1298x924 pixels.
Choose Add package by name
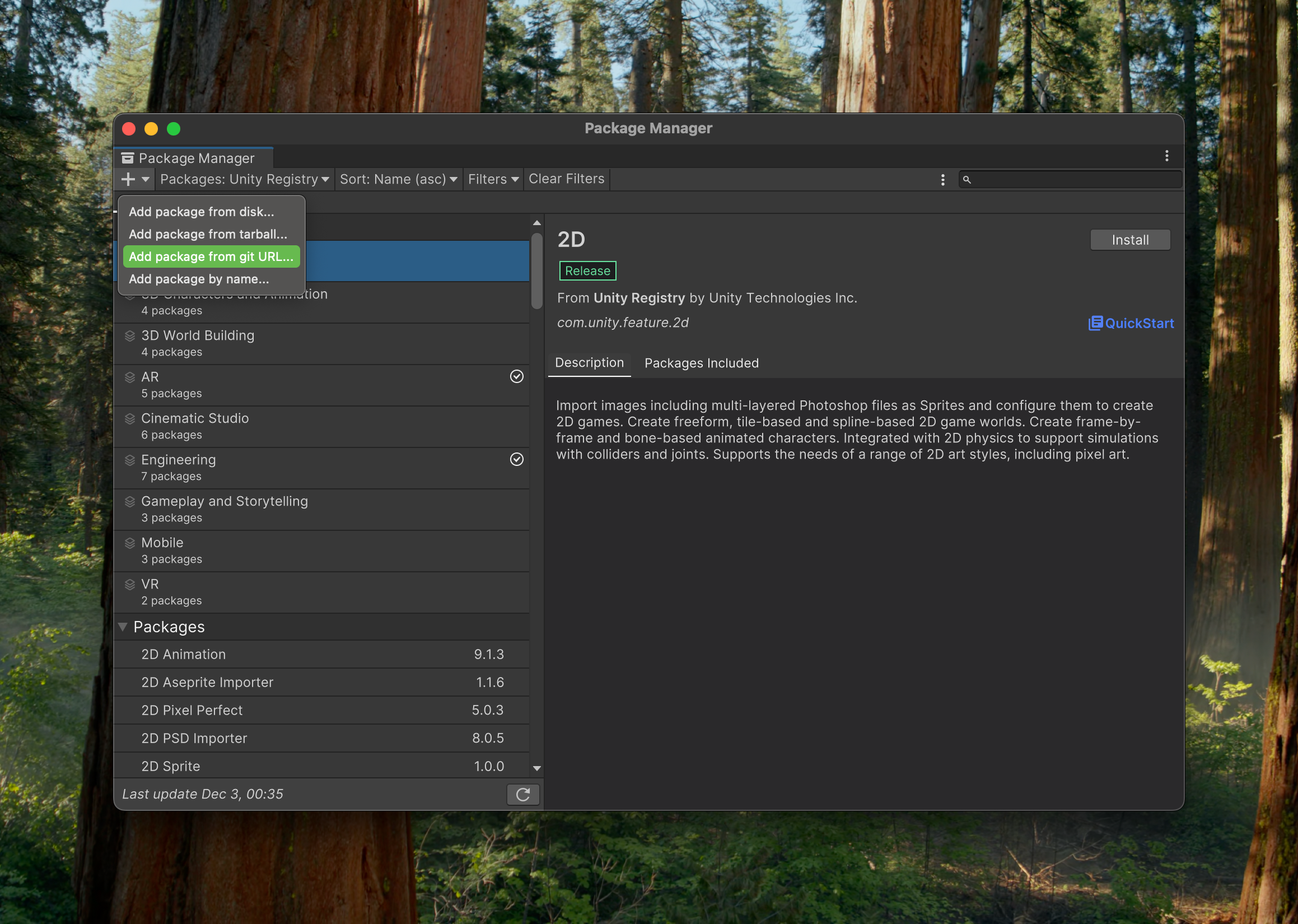(x=199, y=279)
